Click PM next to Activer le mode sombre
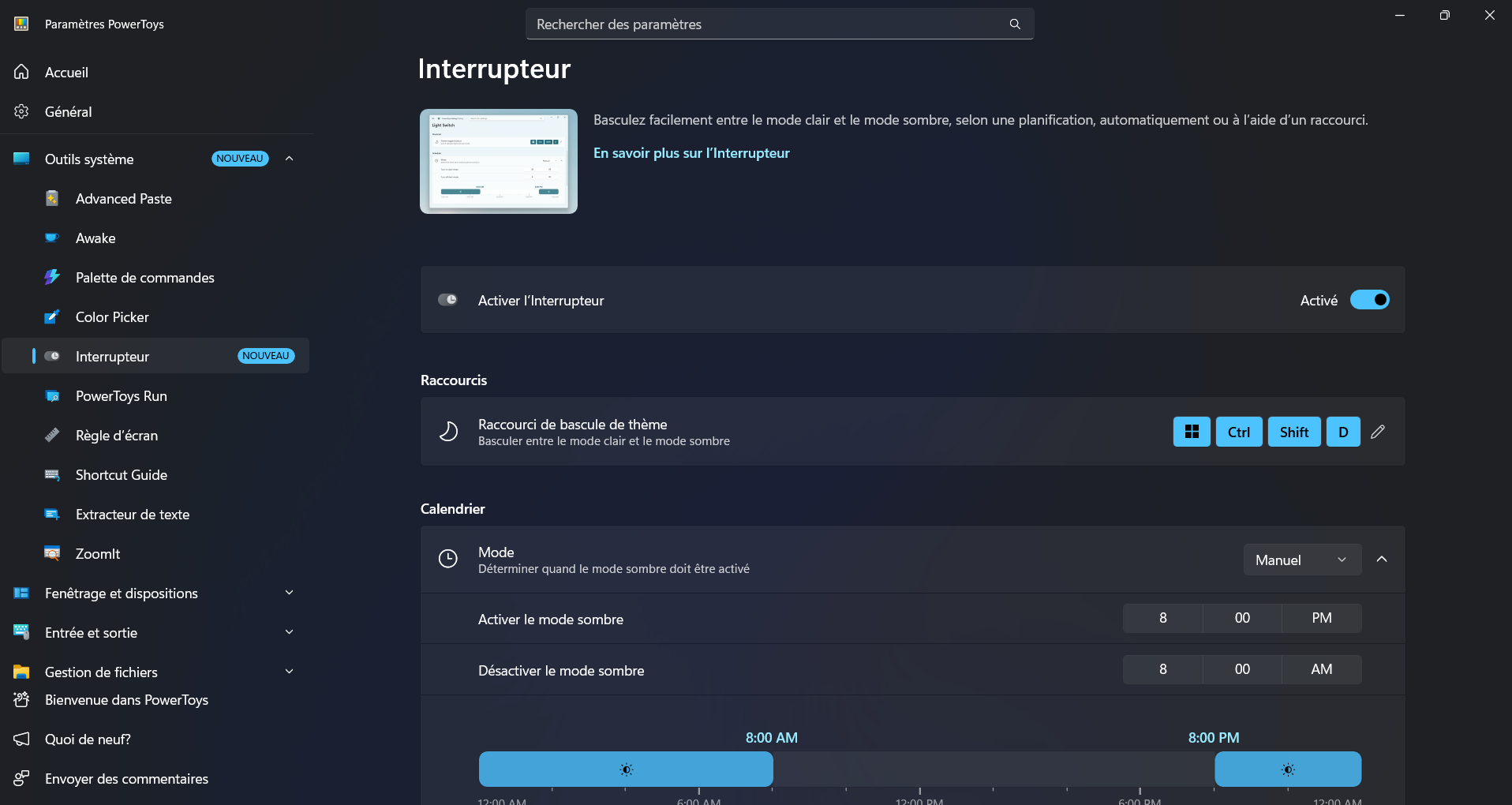 pyautogui.click(x=1321, y=618)
